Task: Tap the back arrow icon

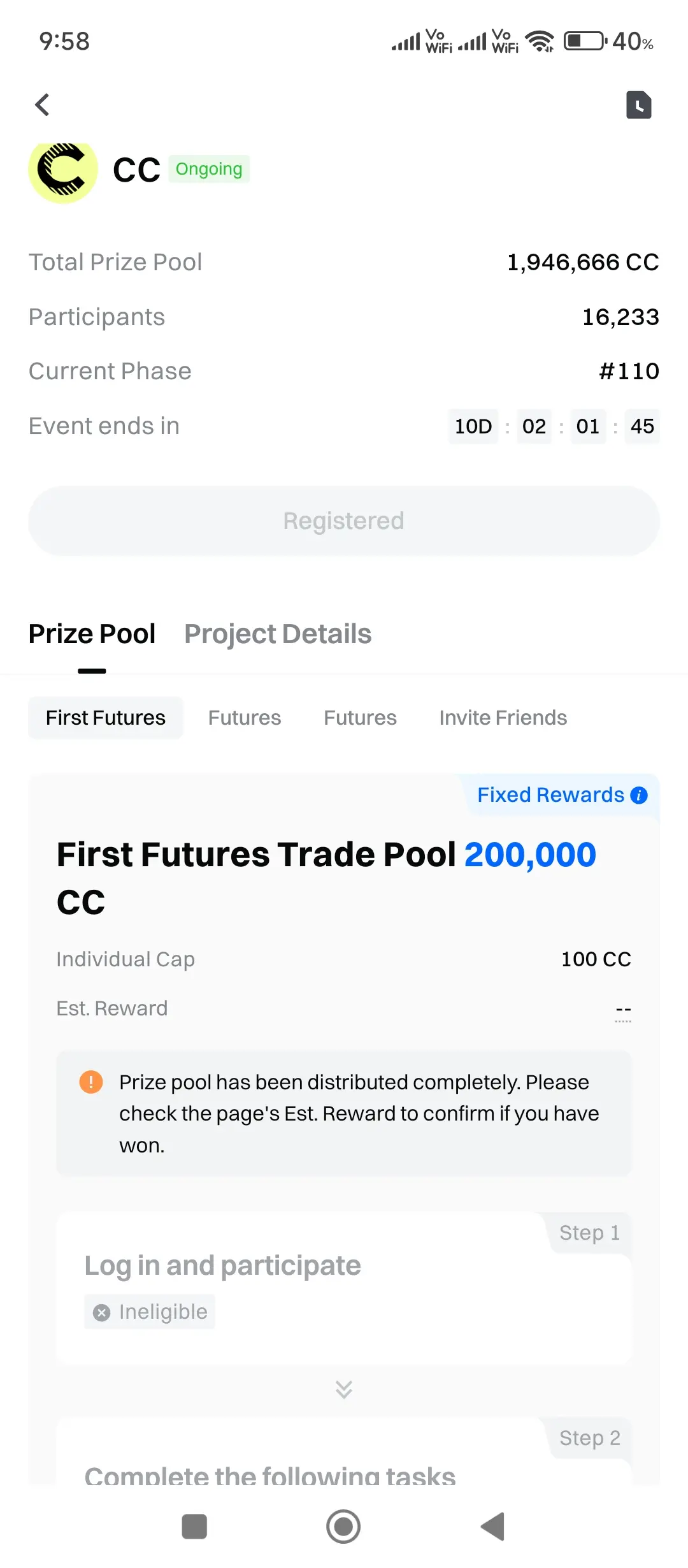Action: [42, 105]
